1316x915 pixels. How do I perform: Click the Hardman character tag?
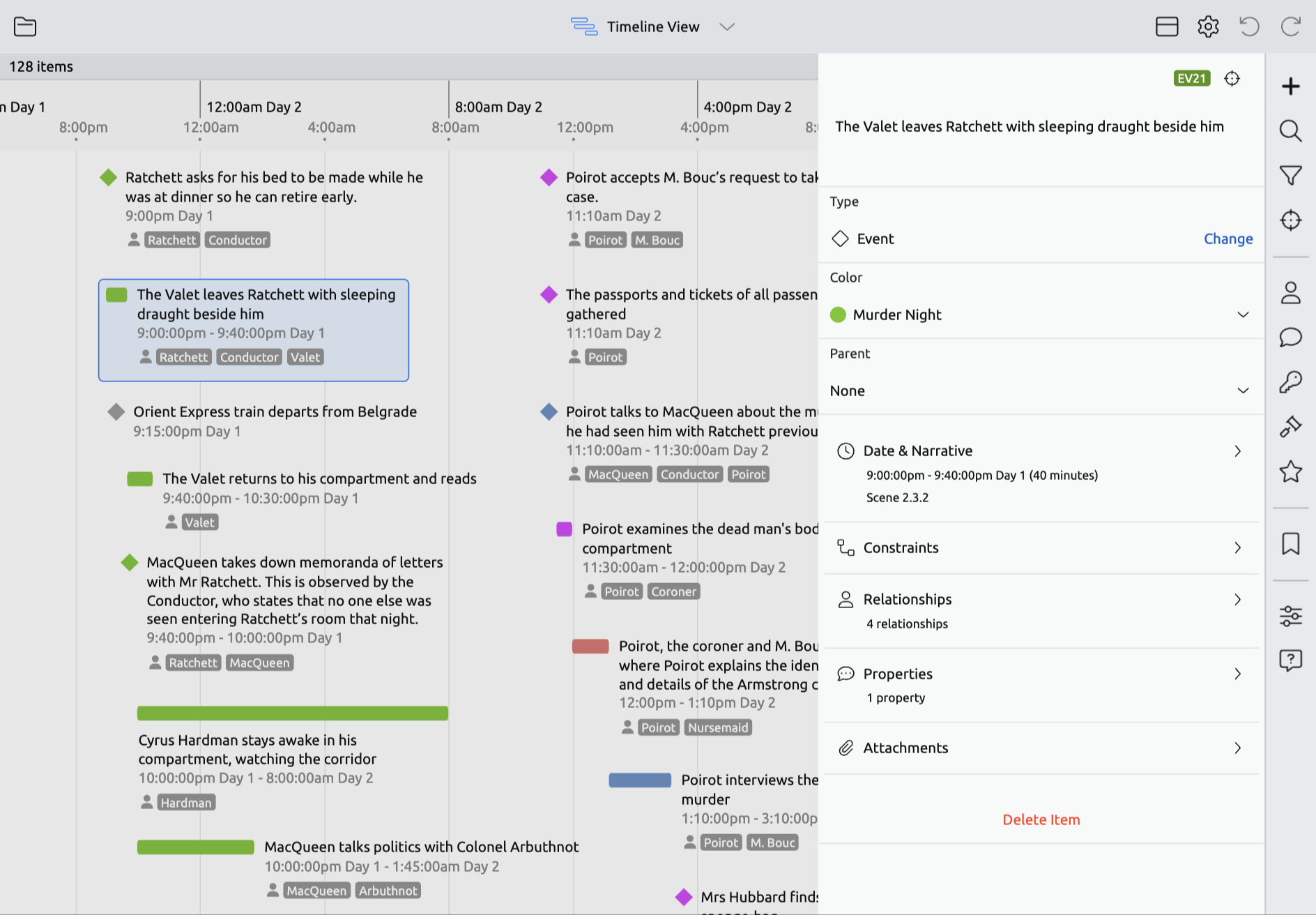[186, 803]
